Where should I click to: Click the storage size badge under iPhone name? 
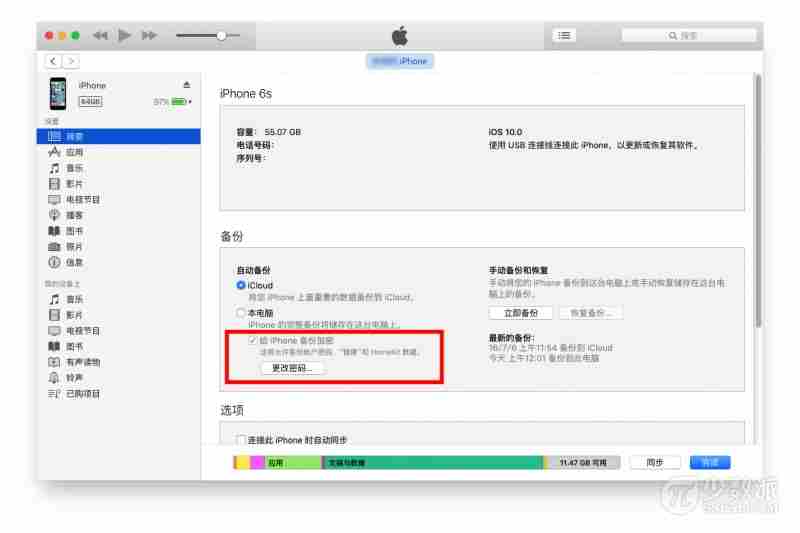90,101
